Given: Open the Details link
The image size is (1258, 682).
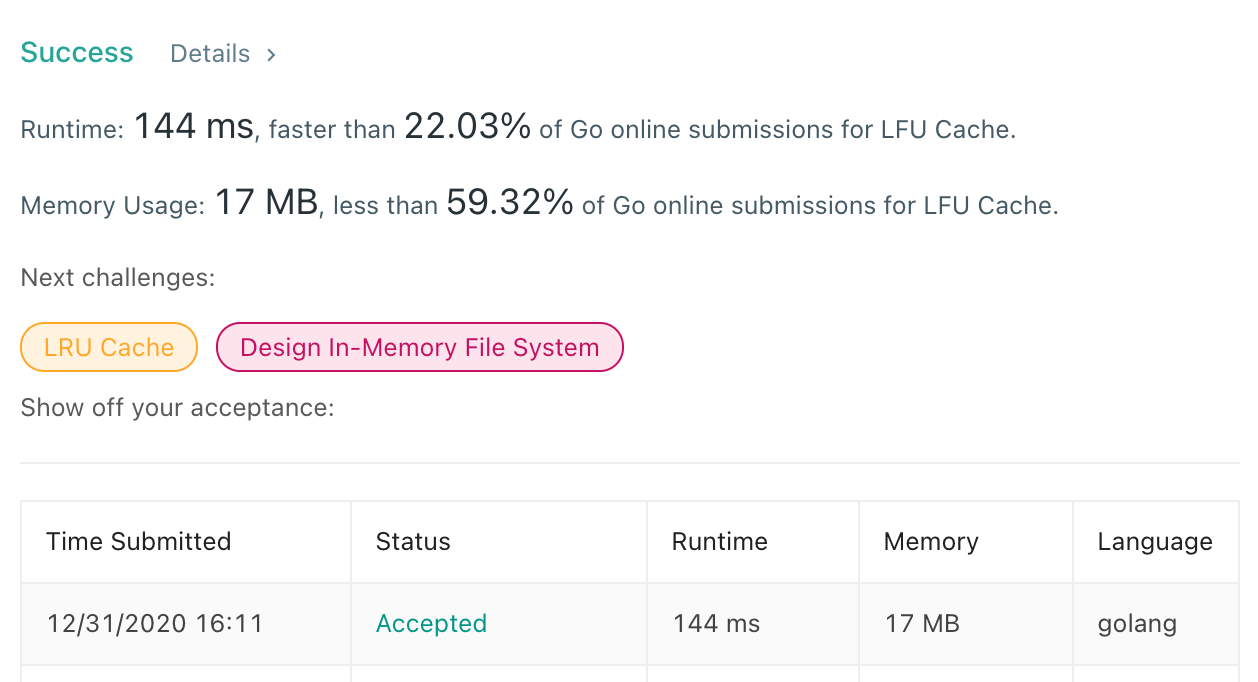Looking at the screenshot, I should point(210,54).
